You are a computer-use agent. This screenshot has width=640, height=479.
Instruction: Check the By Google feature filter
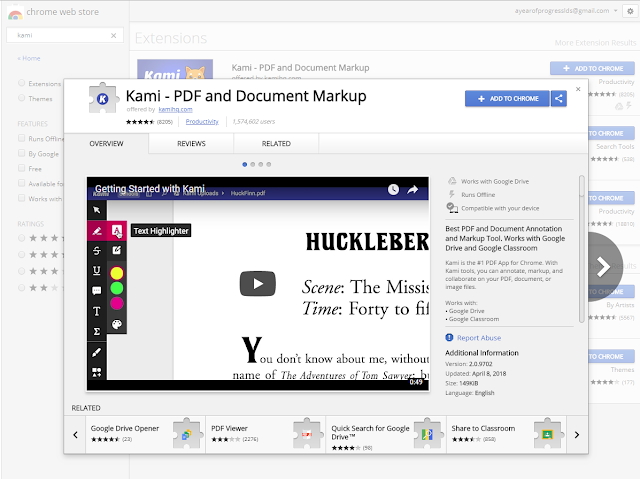coord(22,153)
